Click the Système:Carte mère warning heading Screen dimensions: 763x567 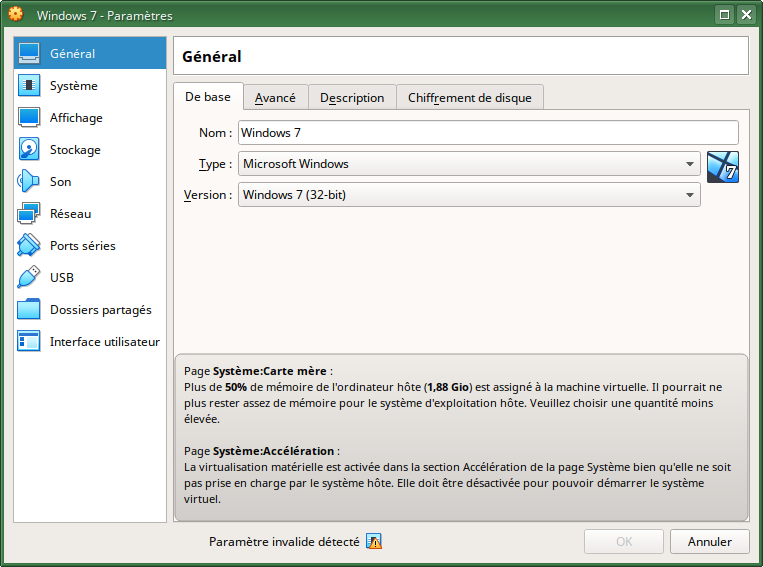point(270,371)
